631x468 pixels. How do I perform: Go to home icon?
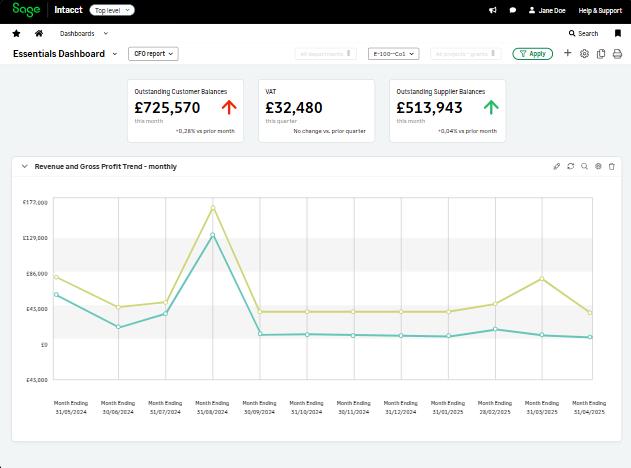(39, 33)
